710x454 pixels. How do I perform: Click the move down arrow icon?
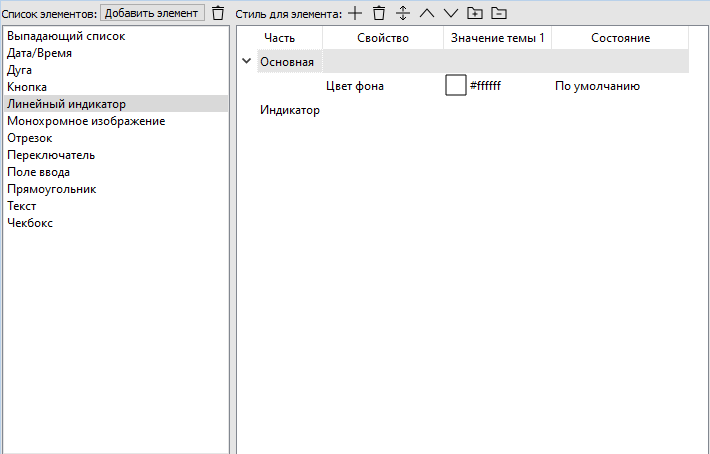(451, 13)
